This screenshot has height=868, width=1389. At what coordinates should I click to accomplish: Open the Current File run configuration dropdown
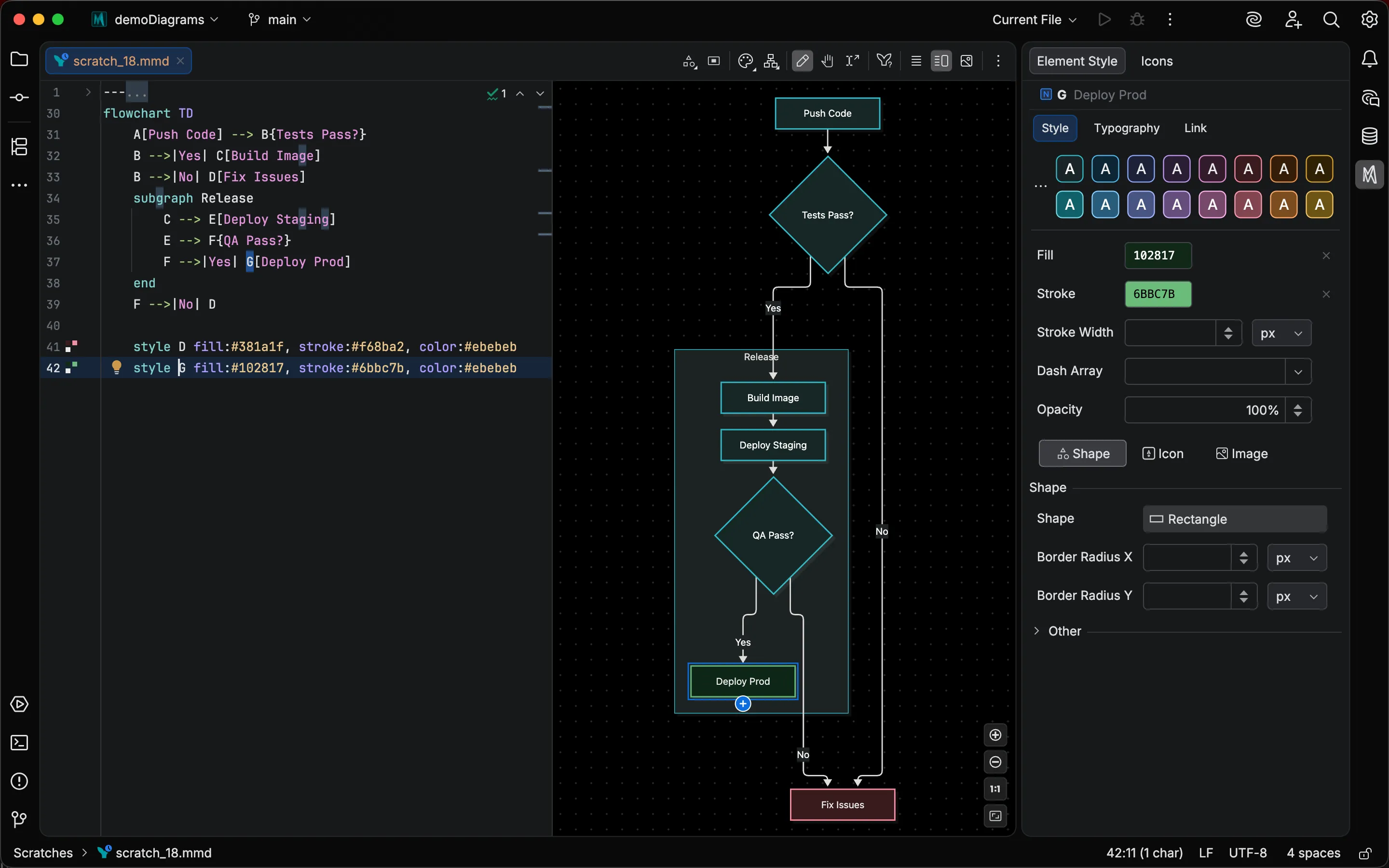1035,19
